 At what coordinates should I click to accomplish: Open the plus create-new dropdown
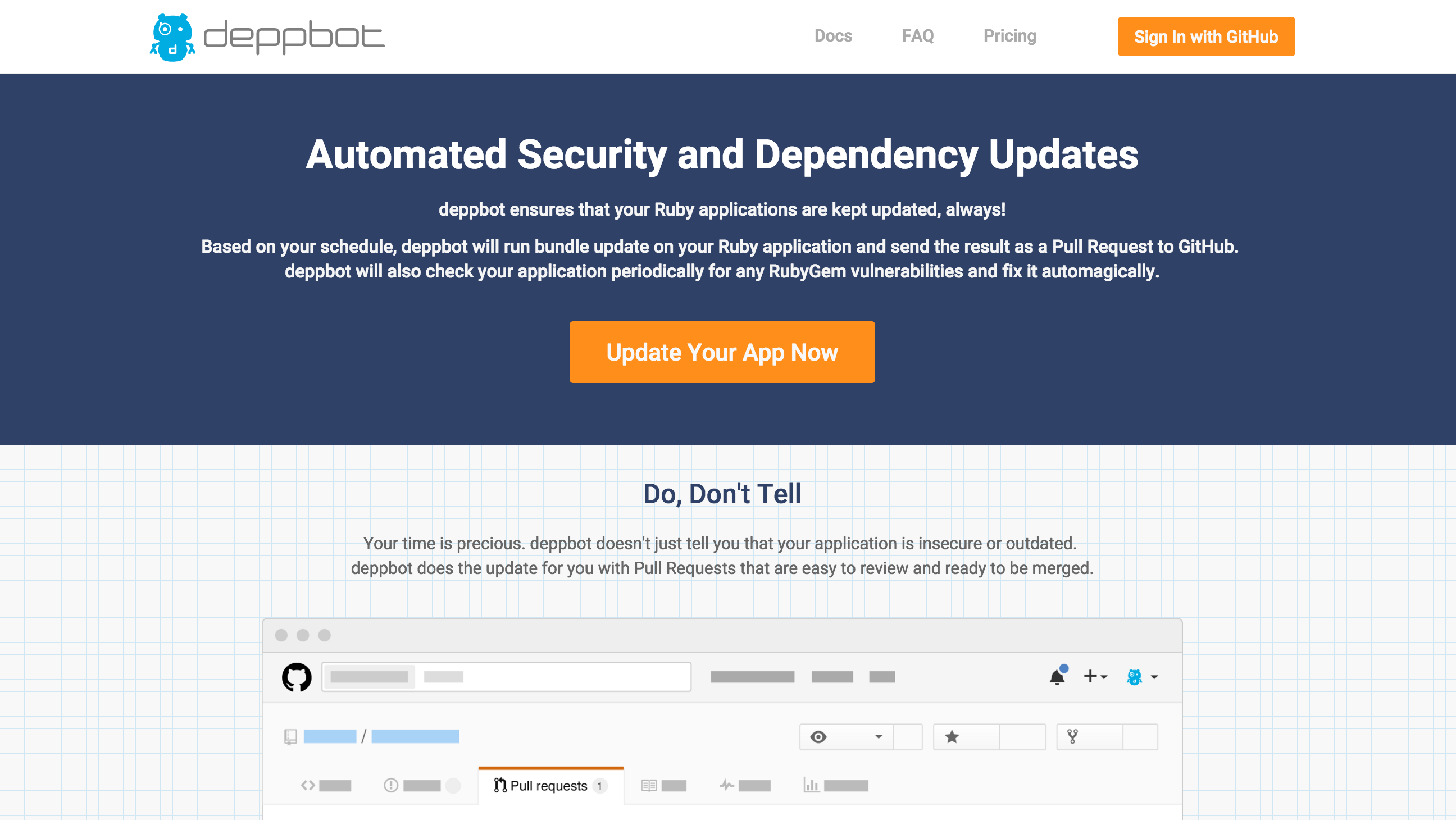tap(1095, 676)
